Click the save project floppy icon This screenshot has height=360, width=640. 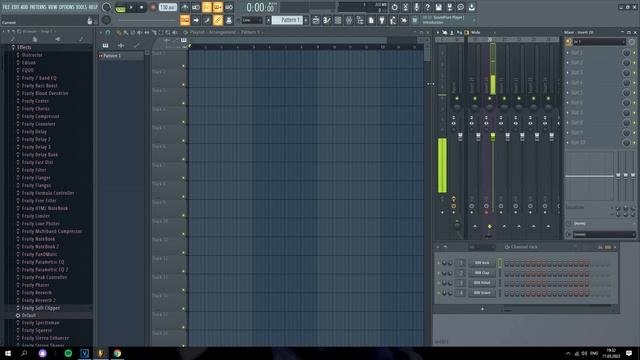coord(438,7)
